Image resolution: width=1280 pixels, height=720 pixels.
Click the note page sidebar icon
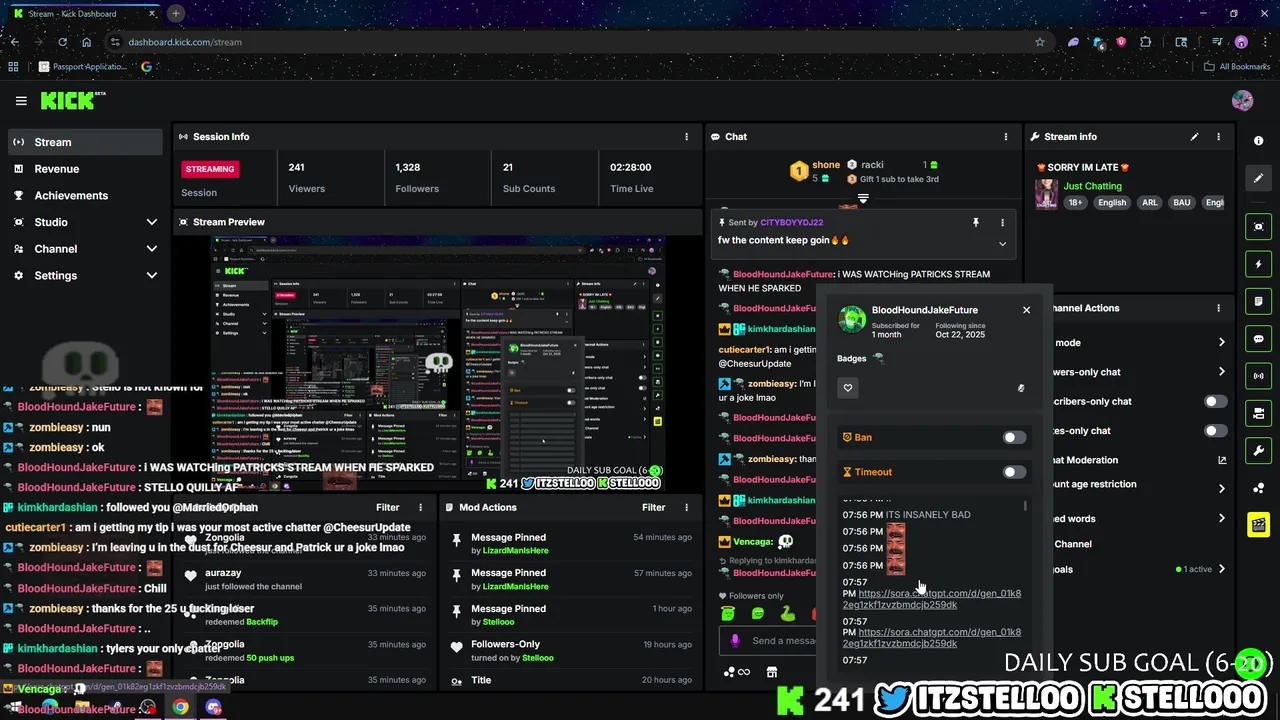pyautogui.click(x=1258, y=301)
